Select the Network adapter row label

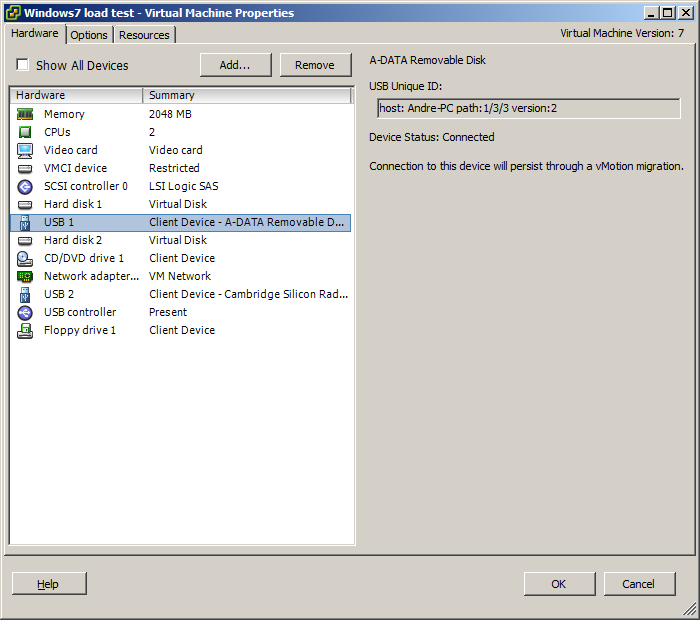pos(92,276)
